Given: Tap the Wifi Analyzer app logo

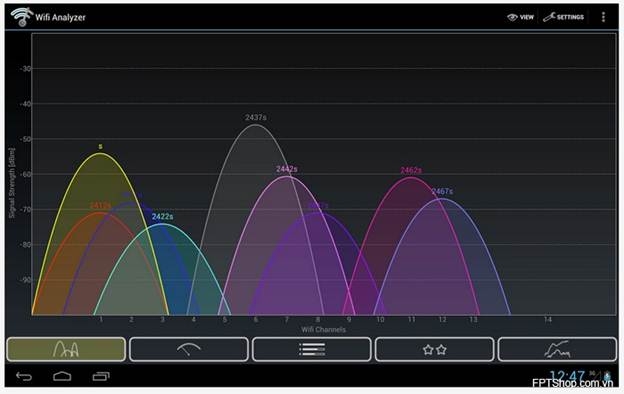Looking at the screenshot, I should (21, 17).
